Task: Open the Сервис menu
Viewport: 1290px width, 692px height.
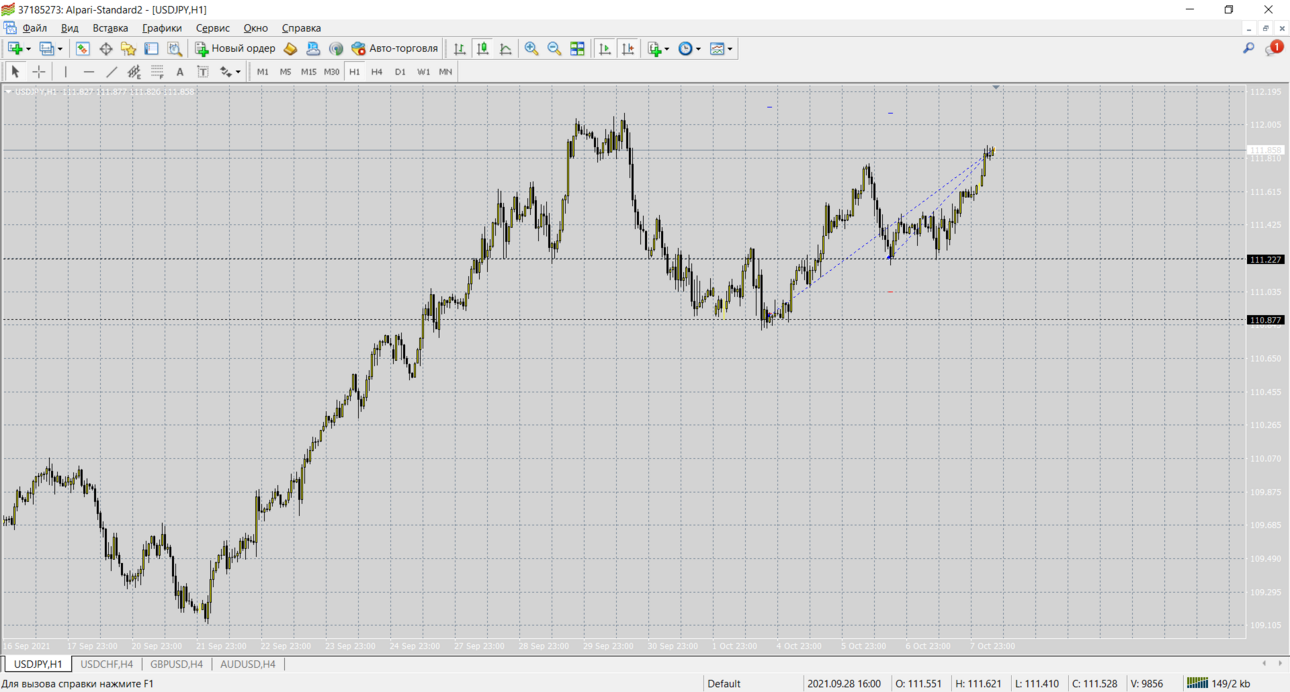Action: 212,28
